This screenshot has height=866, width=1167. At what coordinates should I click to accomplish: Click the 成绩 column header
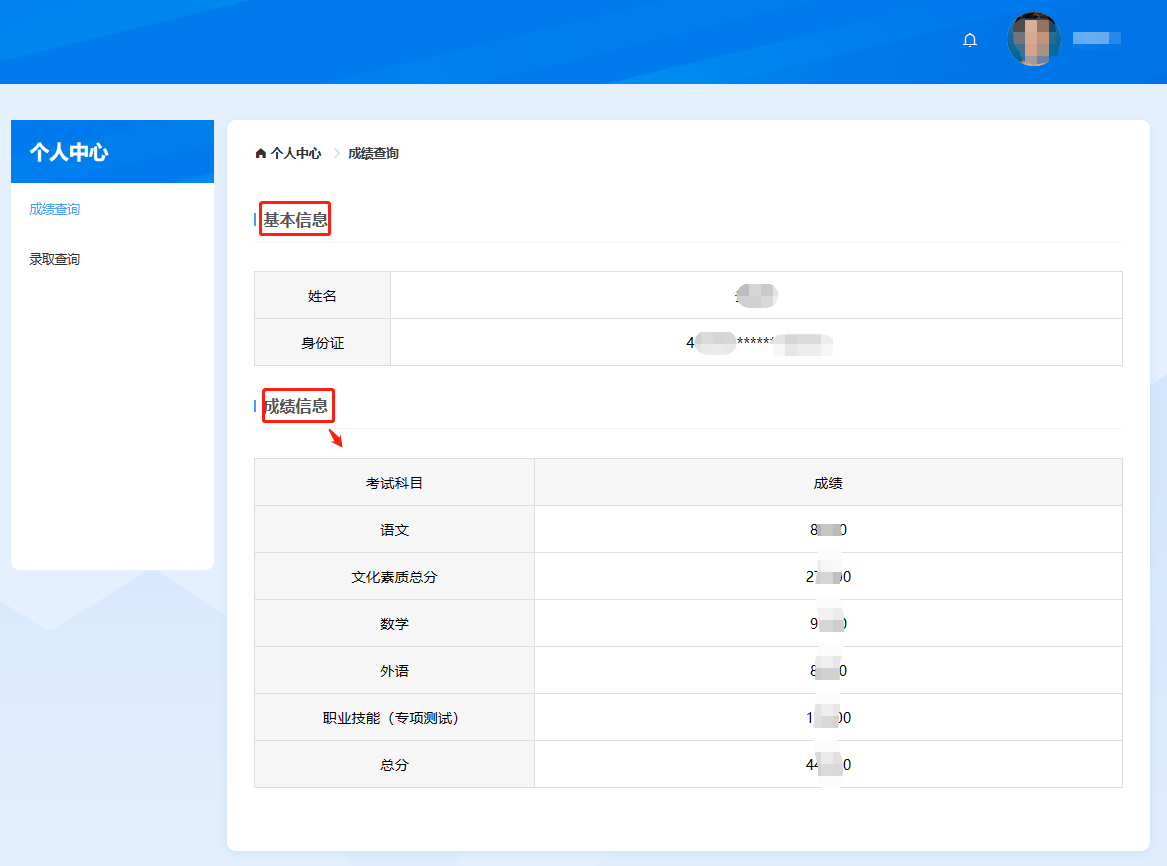827,483
